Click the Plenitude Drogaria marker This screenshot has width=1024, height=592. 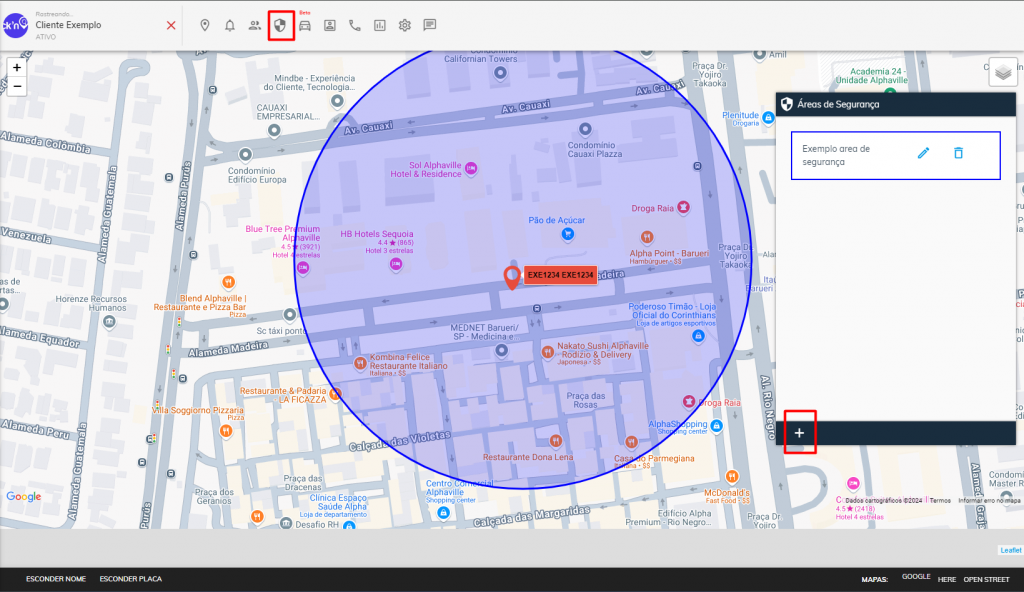click(768, 118)
